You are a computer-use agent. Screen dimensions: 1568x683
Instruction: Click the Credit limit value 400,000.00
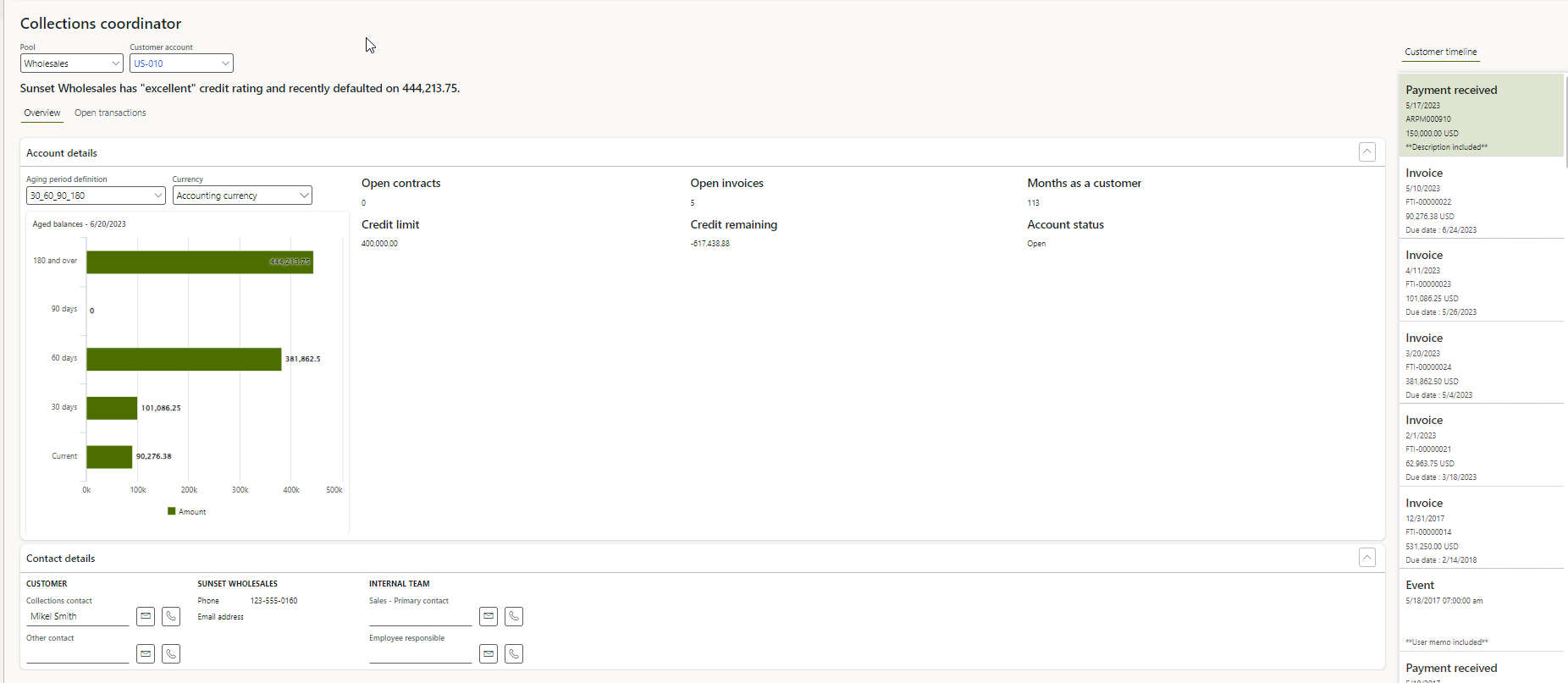[x=379, y=244]
